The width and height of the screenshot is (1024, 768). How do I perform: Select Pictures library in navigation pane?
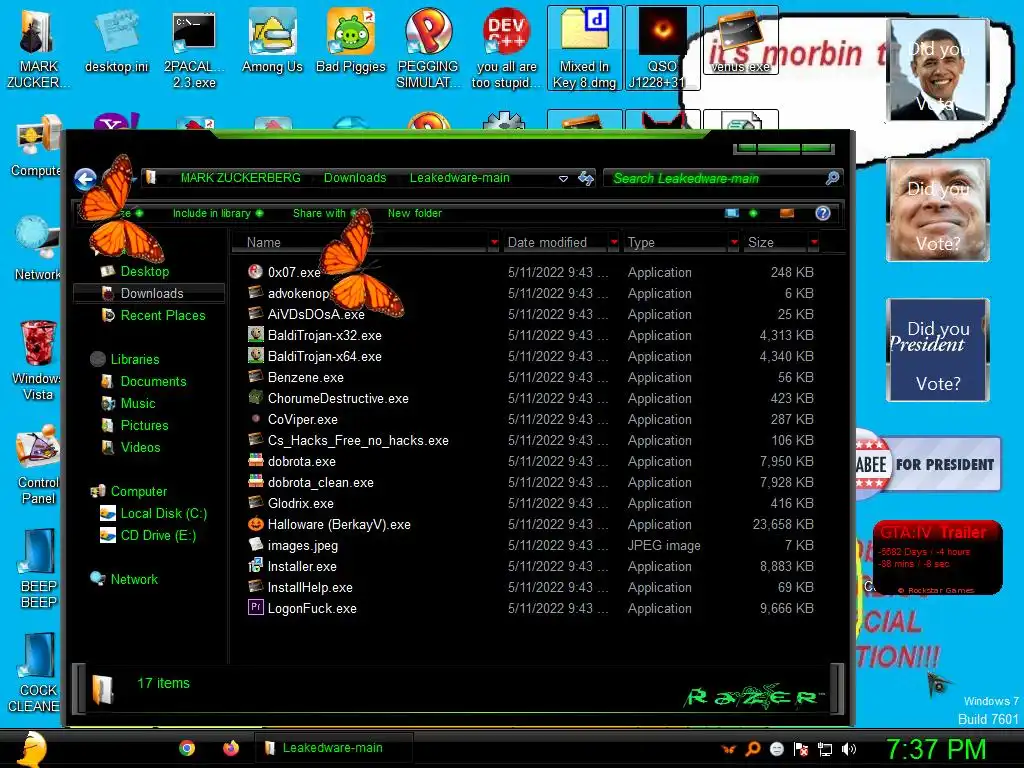[144, 425]
